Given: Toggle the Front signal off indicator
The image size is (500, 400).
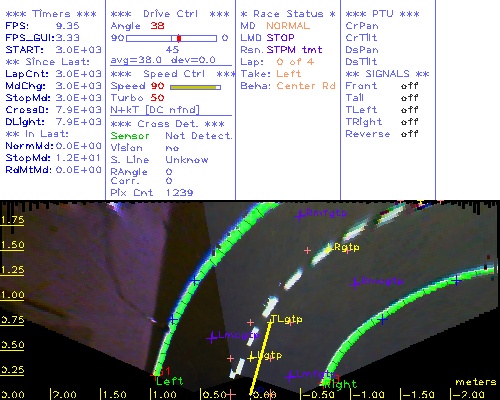Looking at the screenshot, I should click(x=410, y=86).
